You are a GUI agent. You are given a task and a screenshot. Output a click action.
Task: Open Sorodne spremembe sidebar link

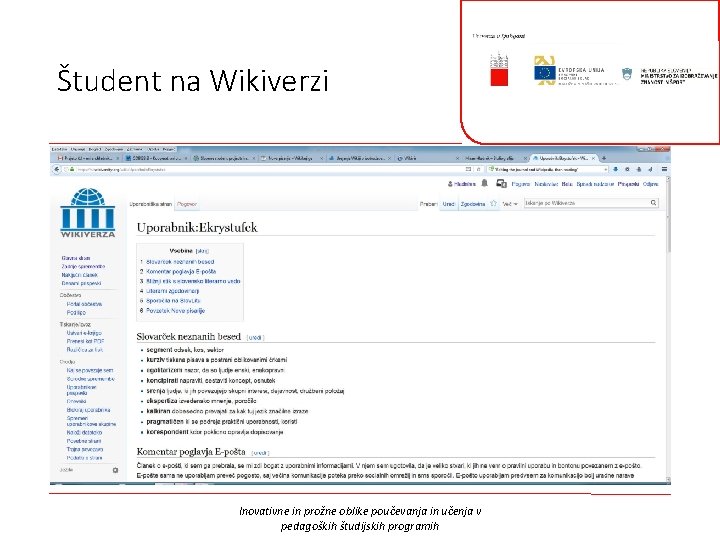tap(90, 379)
